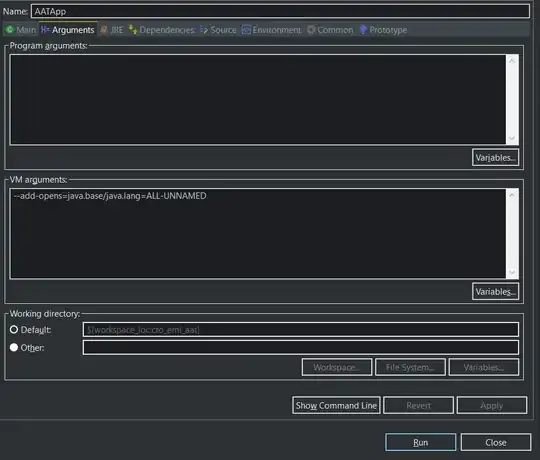The width and height of the screenshot is (540, 460).
Task: Select the Default working directory radio
Action: pos(14,330)
